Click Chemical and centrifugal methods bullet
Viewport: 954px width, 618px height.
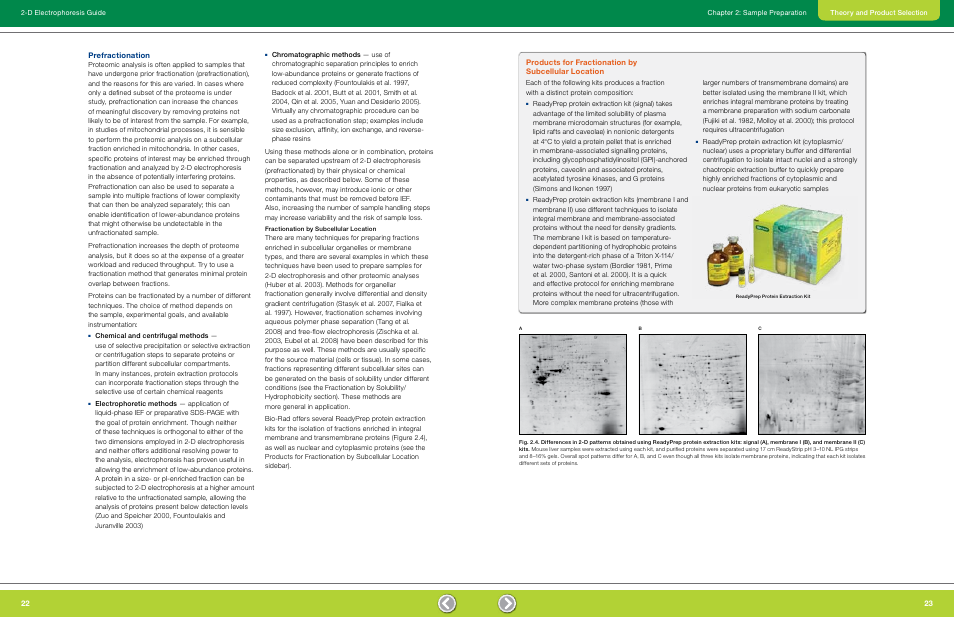(x=151, y=336)
